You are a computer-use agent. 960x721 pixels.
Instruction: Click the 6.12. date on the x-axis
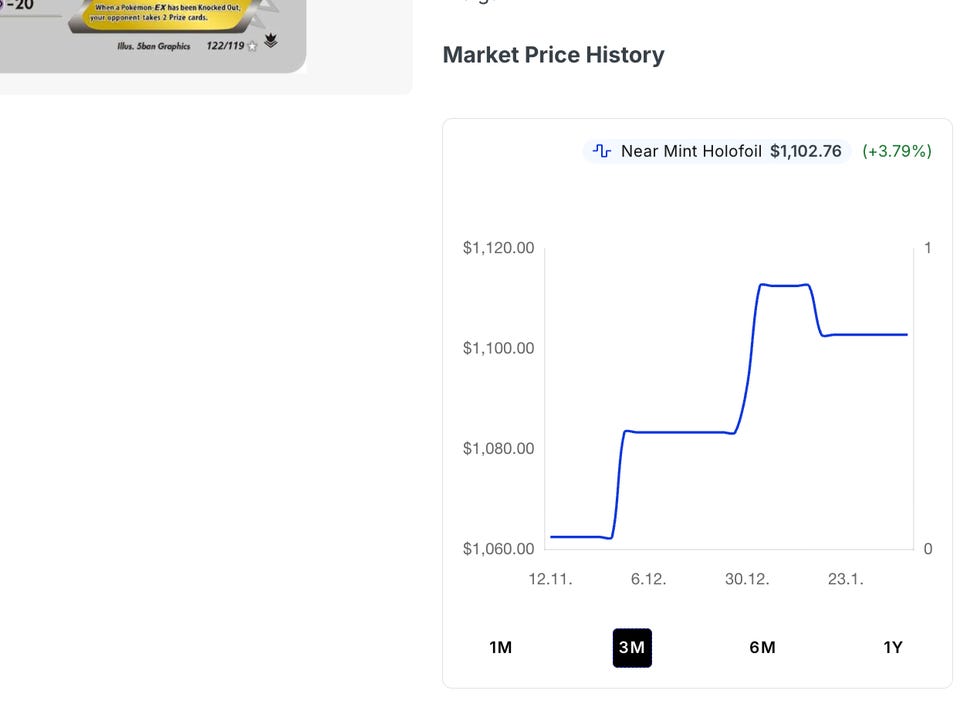click(x=648, y=579)
